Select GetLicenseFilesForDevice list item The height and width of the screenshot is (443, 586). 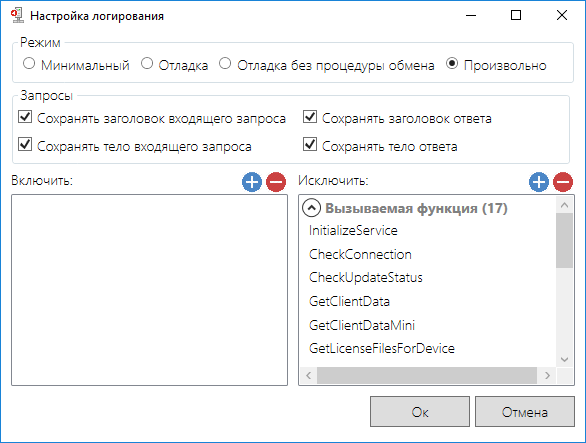coord(382,348)
